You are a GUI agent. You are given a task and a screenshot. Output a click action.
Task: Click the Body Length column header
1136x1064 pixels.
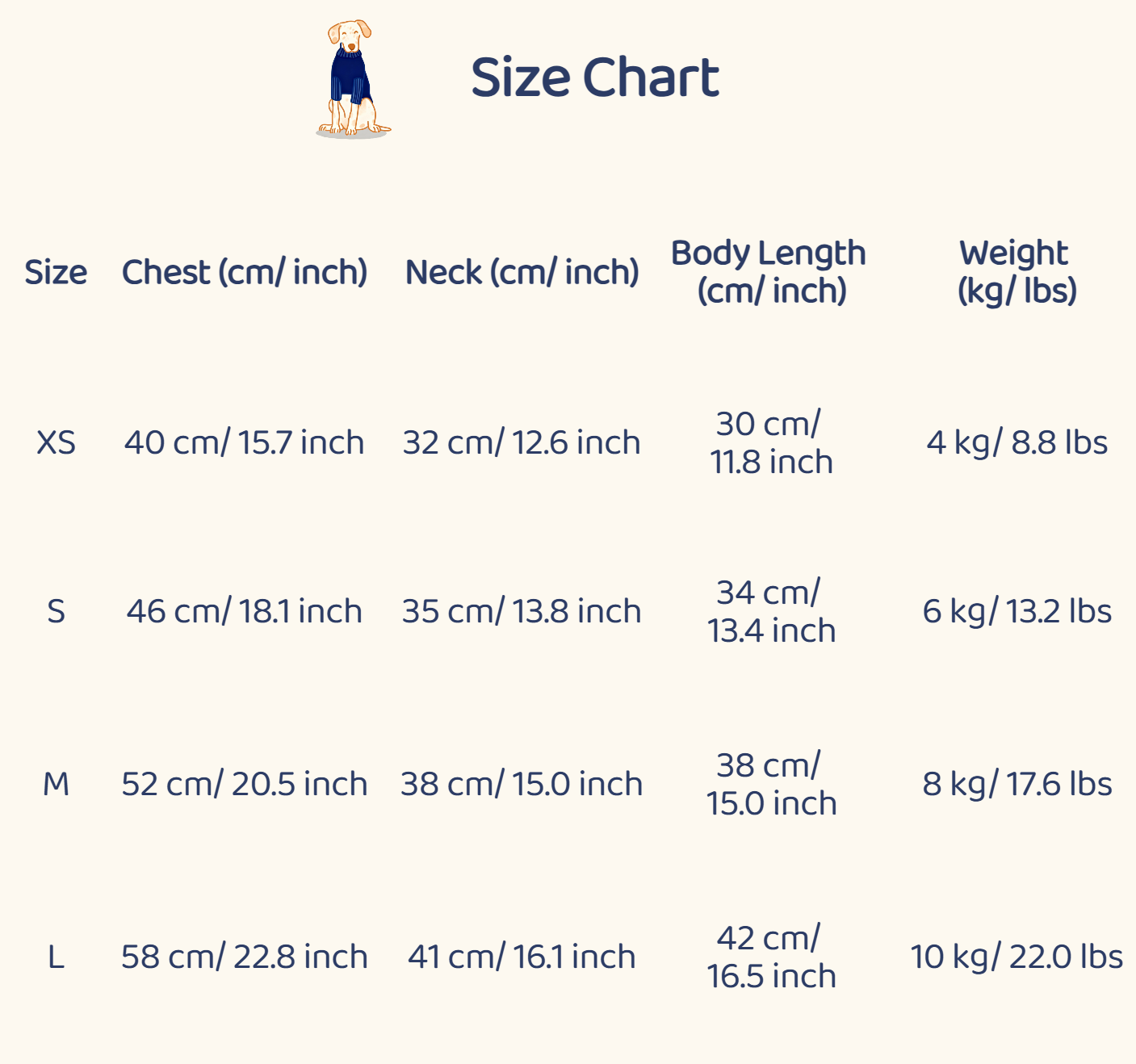pyautogui.click(x=769, y=271)
